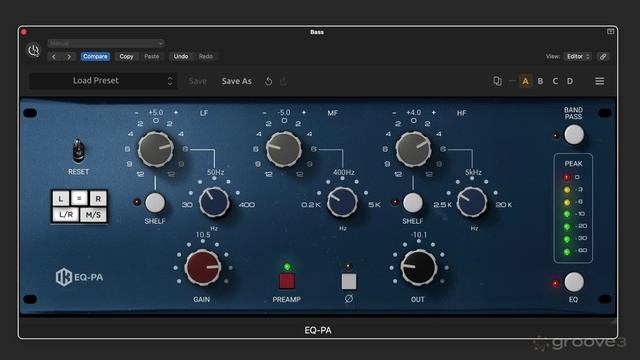Switch to M/S processing mode
This screenshot has height=360, width=640.
click(x=93, y=215)
